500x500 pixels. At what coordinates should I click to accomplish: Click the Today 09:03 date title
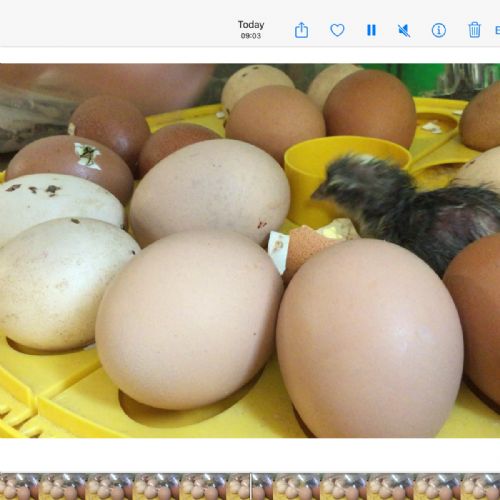(251, 29)
